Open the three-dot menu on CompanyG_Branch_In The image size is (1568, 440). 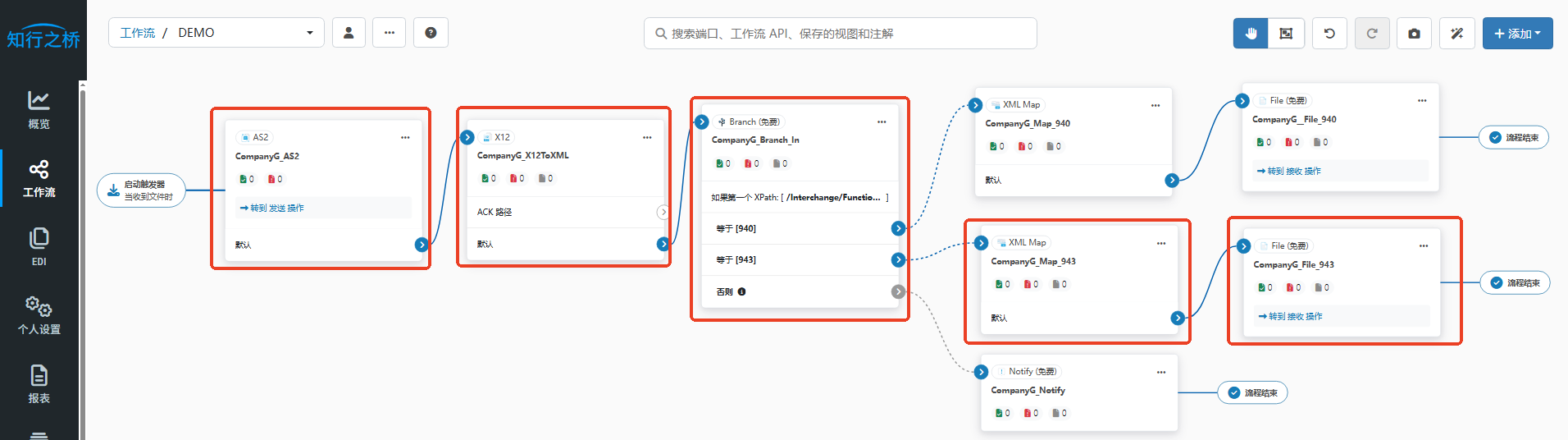pyautogui.click(x=882, y=121)
